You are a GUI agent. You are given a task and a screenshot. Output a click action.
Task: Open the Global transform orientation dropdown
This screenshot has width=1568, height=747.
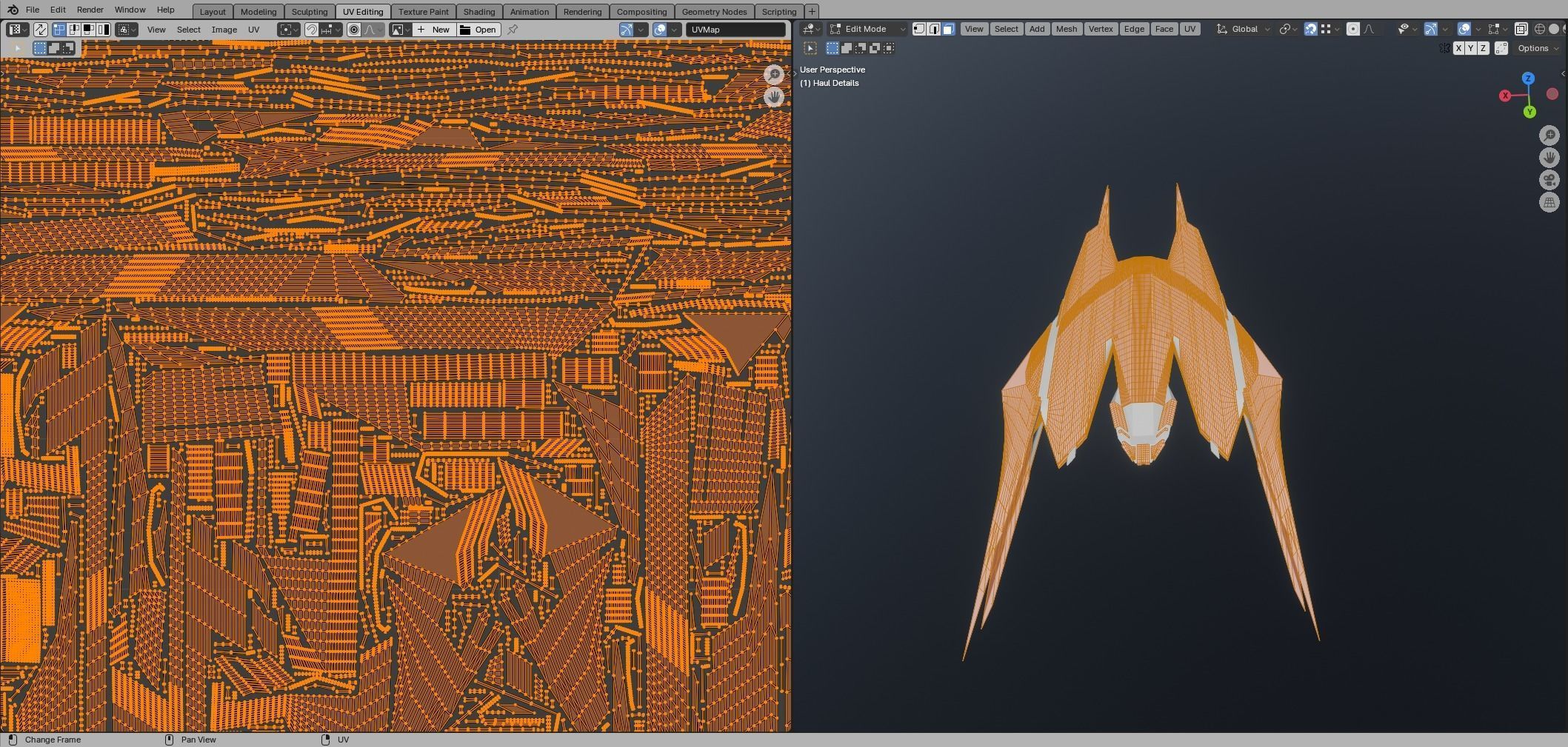tap(1244, 29)
